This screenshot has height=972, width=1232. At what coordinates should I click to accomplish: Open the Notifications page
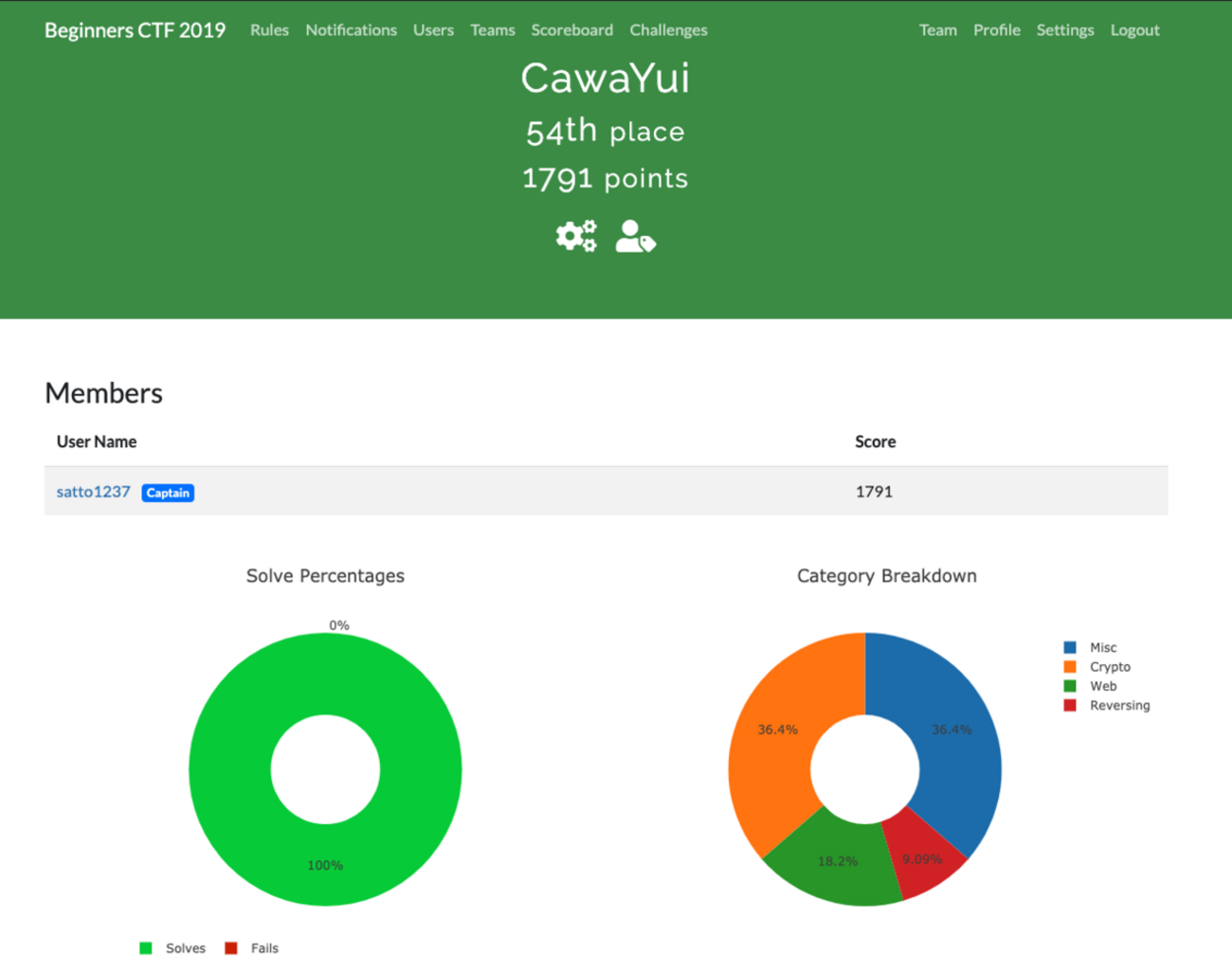(x=351, y=30)
